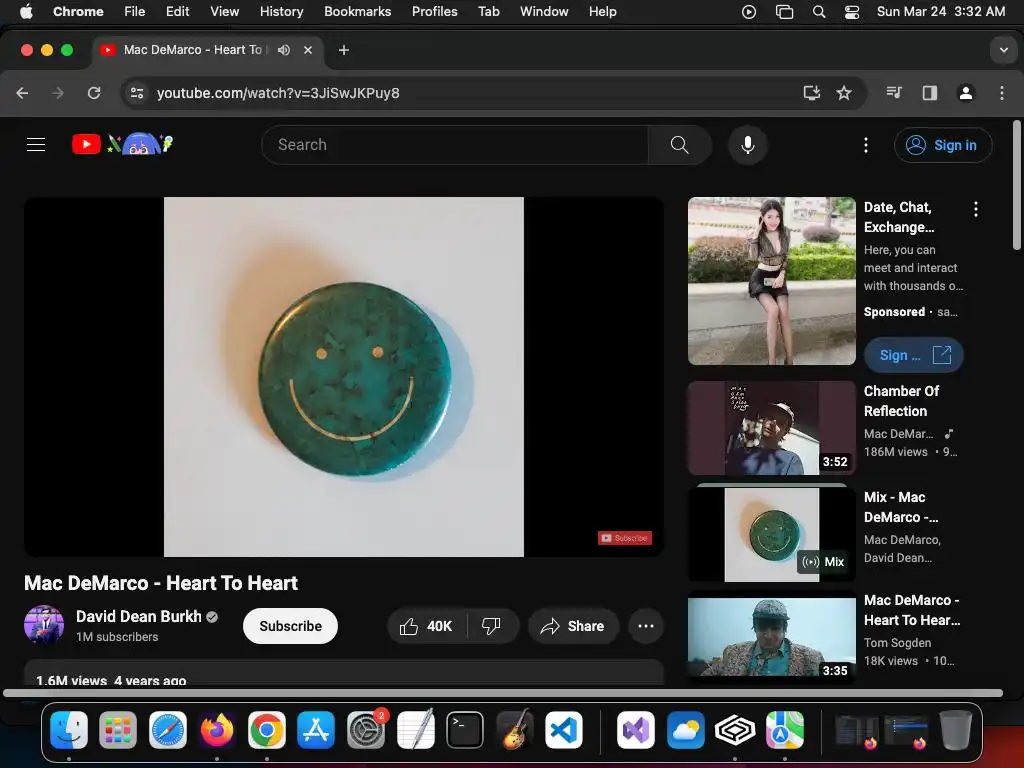Image resolution: width=1024 pixels, height=768 pixels.
Task: Click the Share button
Action: click(x=573, y=626)
